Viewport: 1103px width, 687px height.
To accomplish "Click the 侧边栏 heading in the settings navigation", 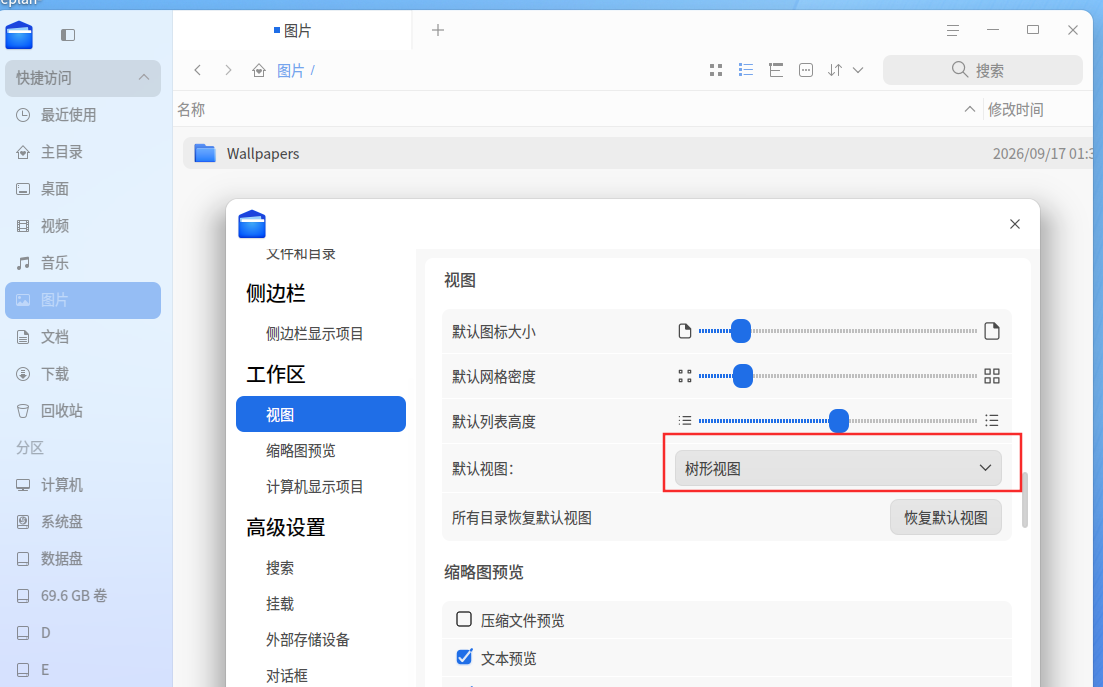I will click(x=276, y=293).
